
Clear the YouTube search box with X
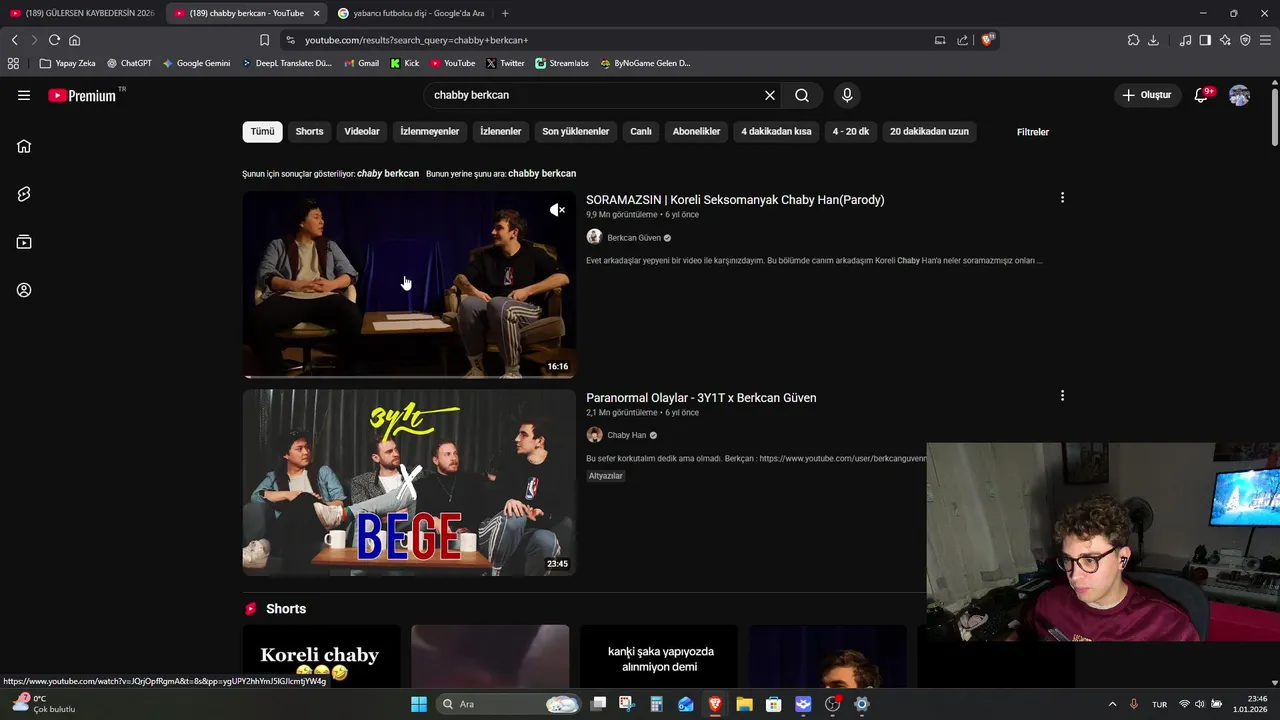(x=770, y=95)
